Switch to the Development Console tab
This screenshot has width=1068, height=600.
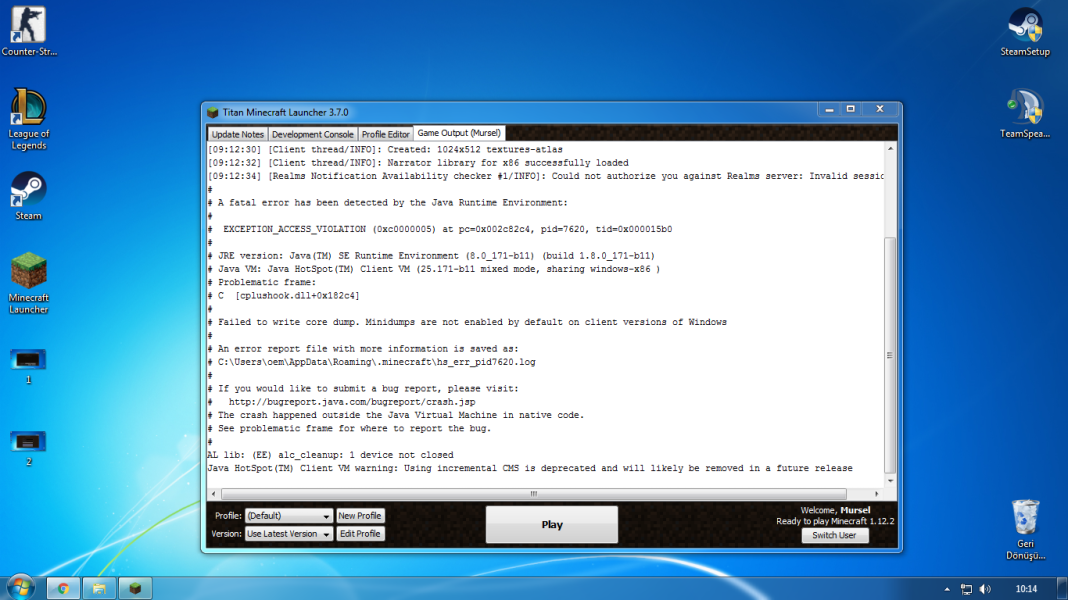pos(313,134)
